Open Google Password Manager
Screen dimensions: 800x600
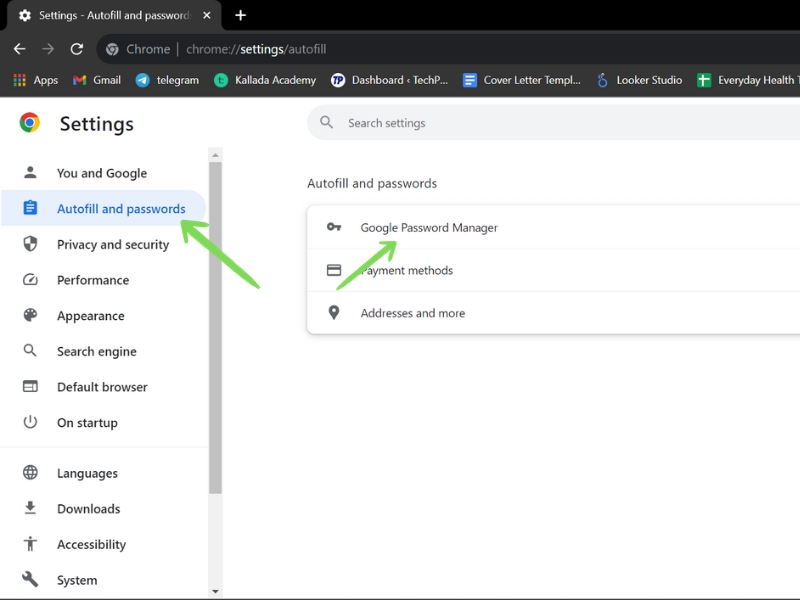pyautogui.click(x=554, y=228)
